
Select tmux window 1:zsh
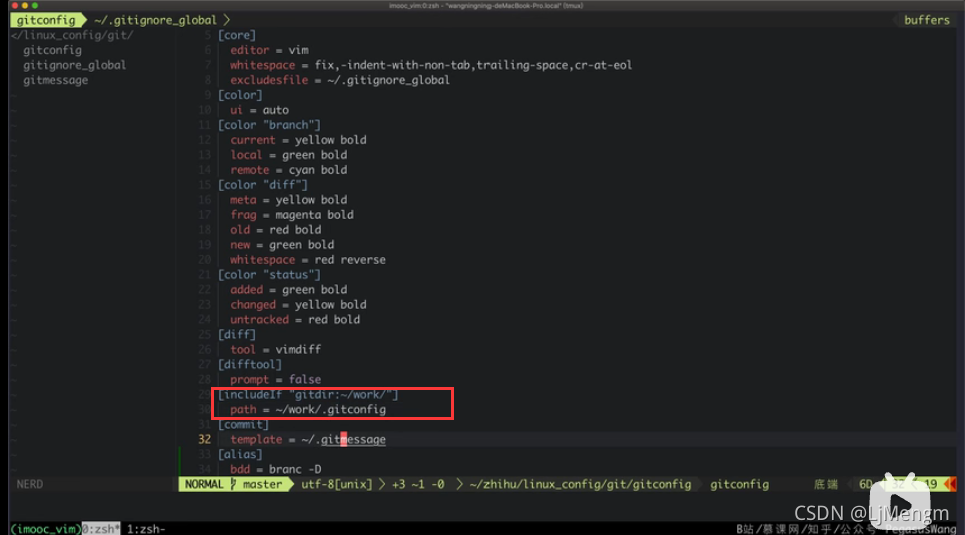pyautogui.click(x=146, y=529)
